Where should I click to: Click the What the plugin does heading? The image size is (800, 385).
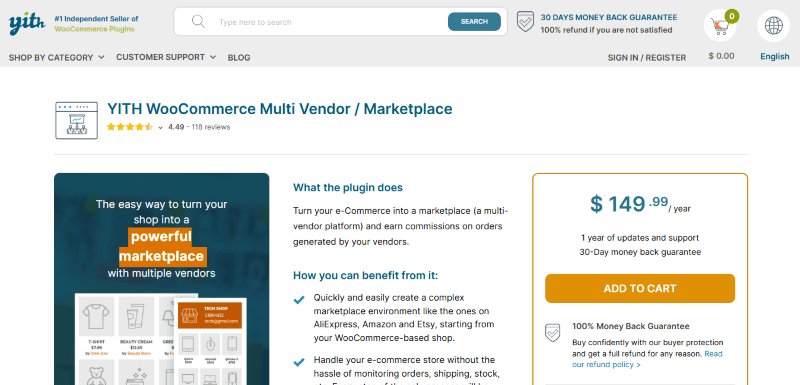[x=348, y=188]
